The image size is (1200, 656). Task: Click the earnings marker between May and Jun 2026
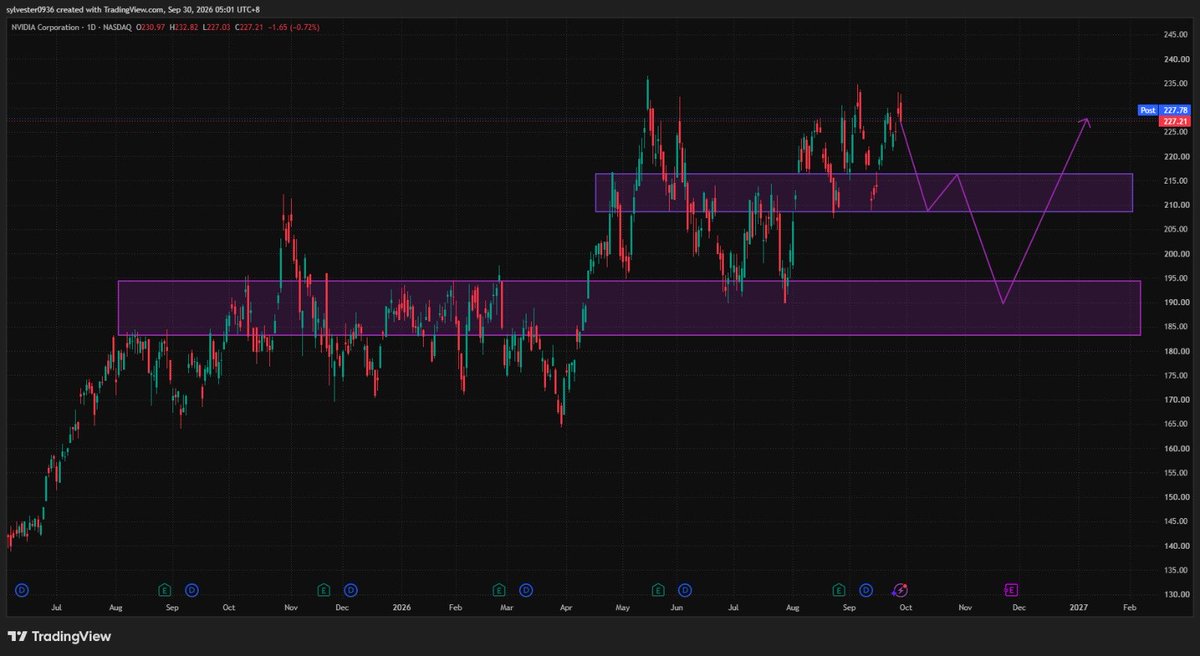pos(658,591)
